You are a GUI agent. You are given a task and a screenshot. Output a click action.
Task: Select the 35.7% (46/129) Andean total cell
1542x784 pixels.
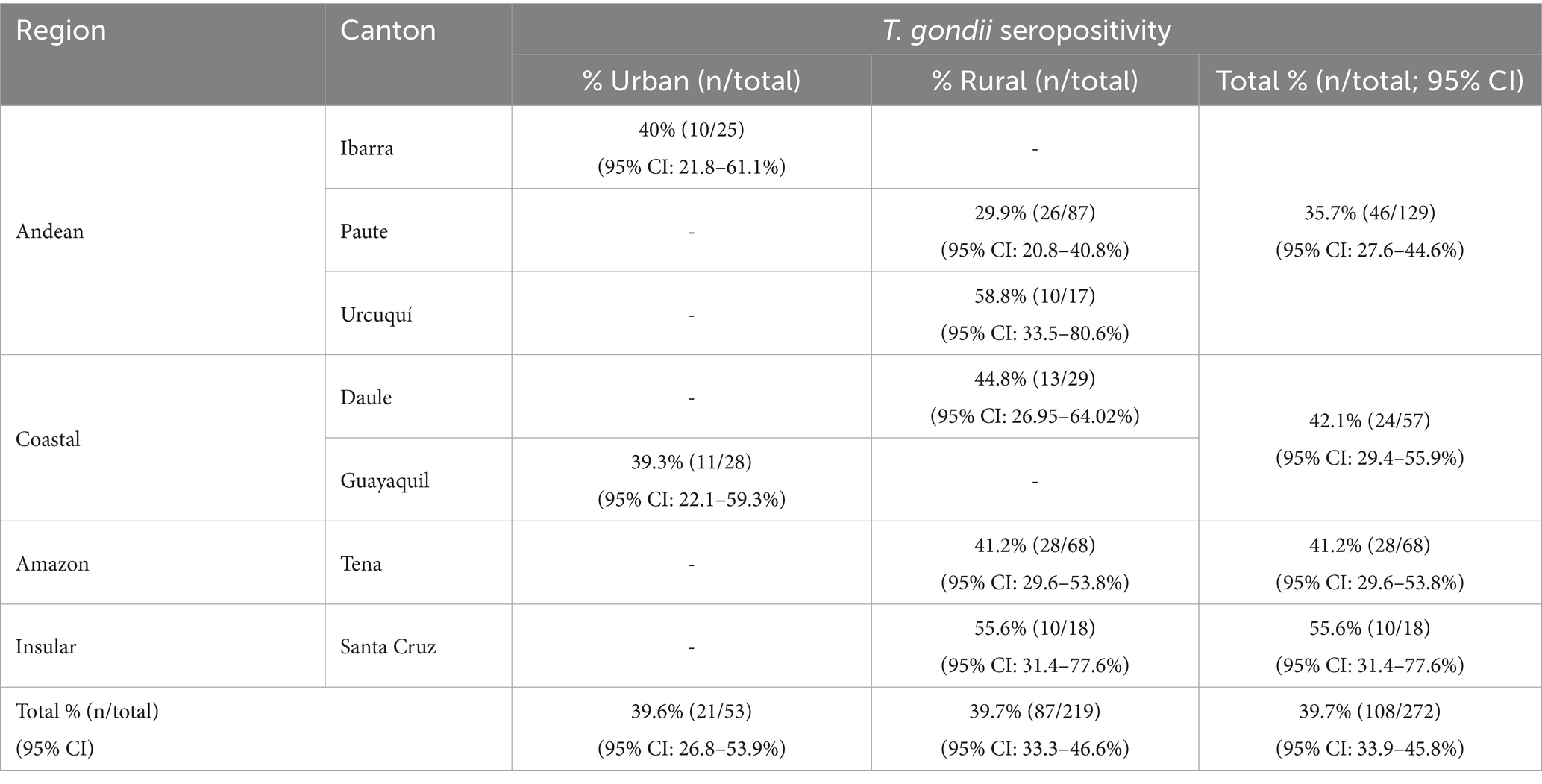[x=1370, y=213]
